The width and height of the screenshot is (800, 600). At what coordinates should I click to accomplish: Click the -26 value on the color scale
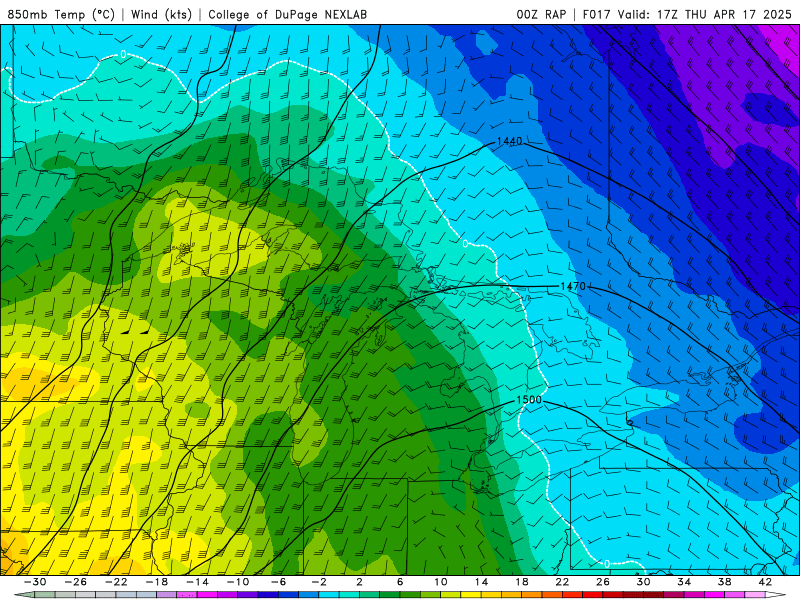pyautogui.click(x=76, y=582)
